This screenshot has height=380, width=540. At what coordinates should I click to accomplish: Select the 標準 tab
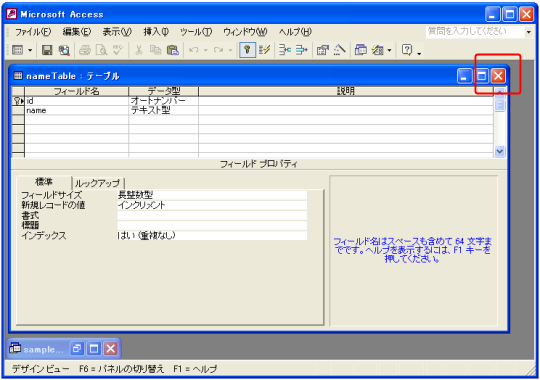[x=44, y=182]
